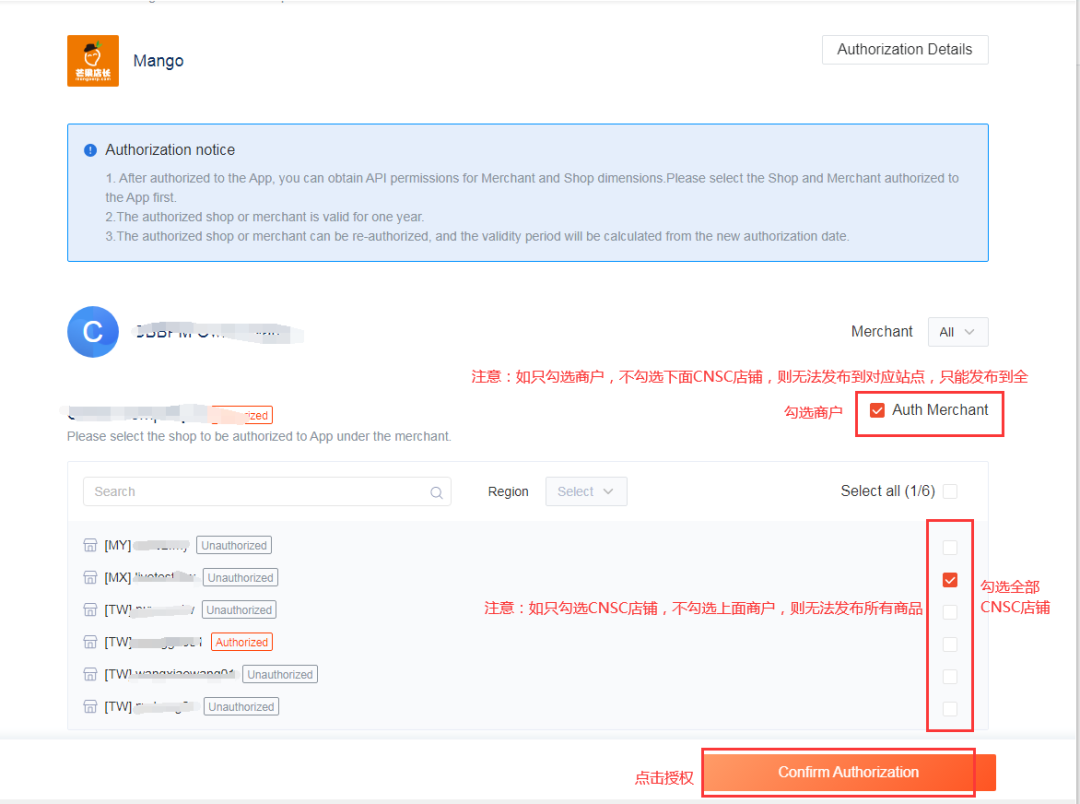Screen dimensions: 1080x804
Task: Click shop icon beside [TW] wangxiaowang01
Action: pyautogui.click(x=91, y=674)
